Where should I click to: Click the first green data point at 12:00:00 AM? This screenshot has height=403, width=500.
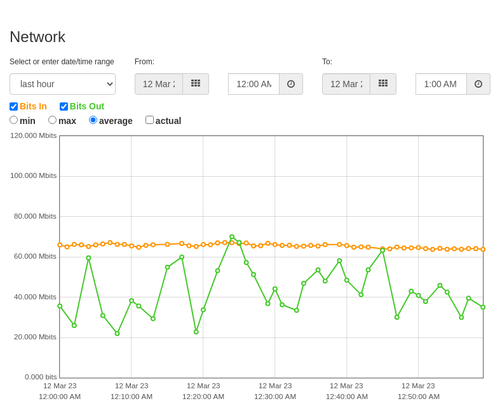(x=60, y=306)
